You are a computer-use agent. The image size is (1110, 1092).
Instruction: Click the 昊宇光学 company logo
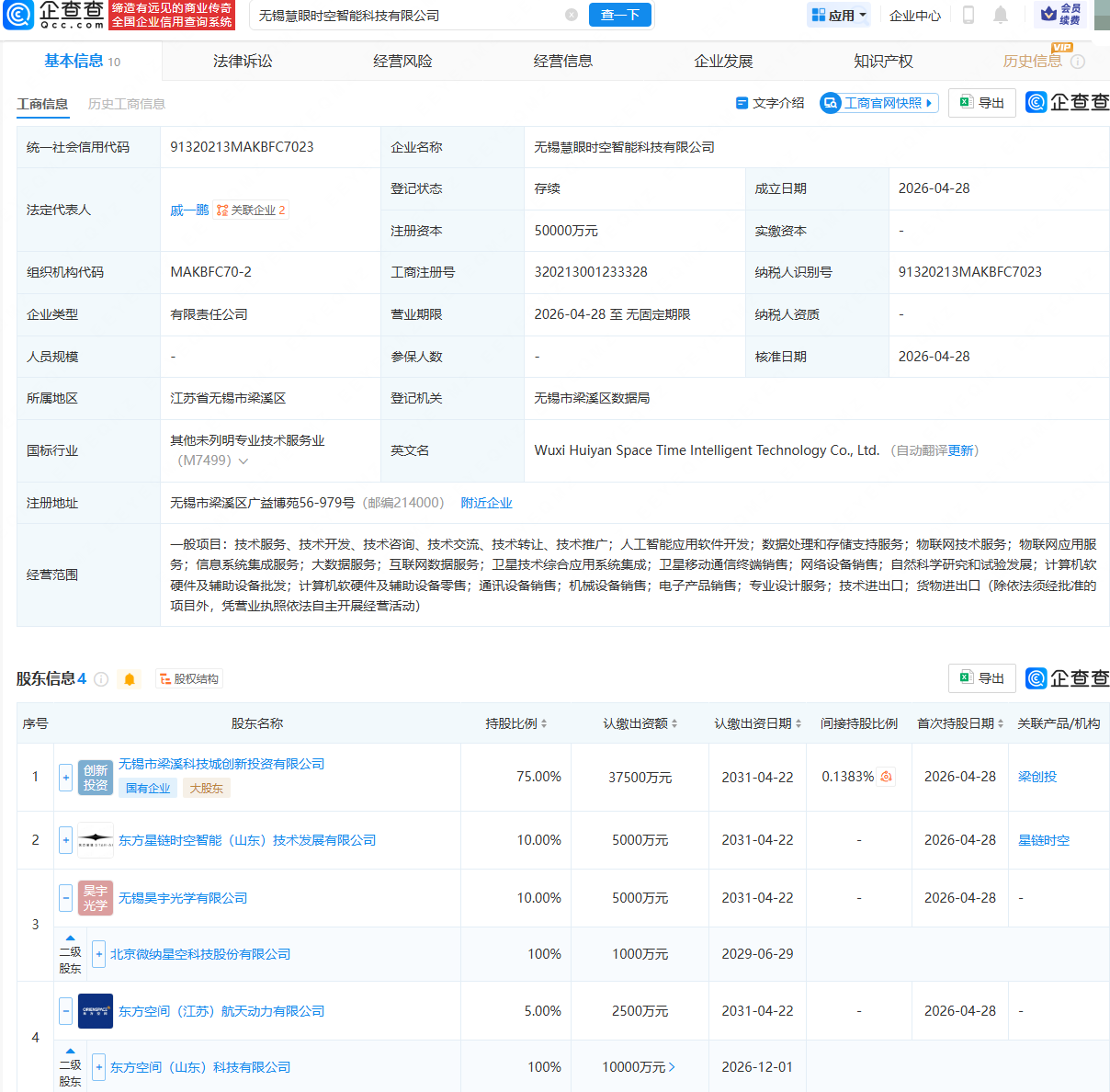tap(96, 898)
